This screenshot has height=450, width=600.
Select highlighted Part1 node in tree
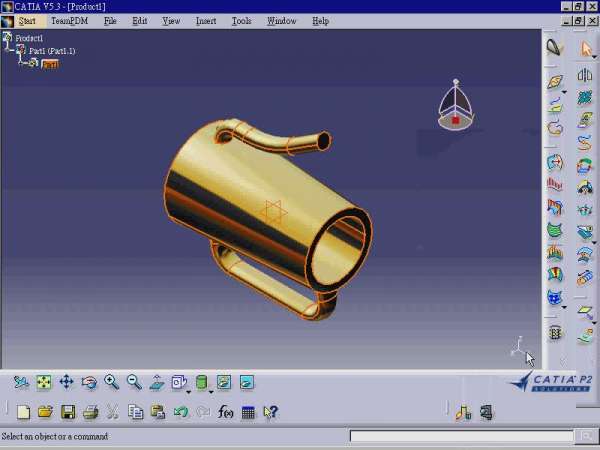(x=49, y=63)
